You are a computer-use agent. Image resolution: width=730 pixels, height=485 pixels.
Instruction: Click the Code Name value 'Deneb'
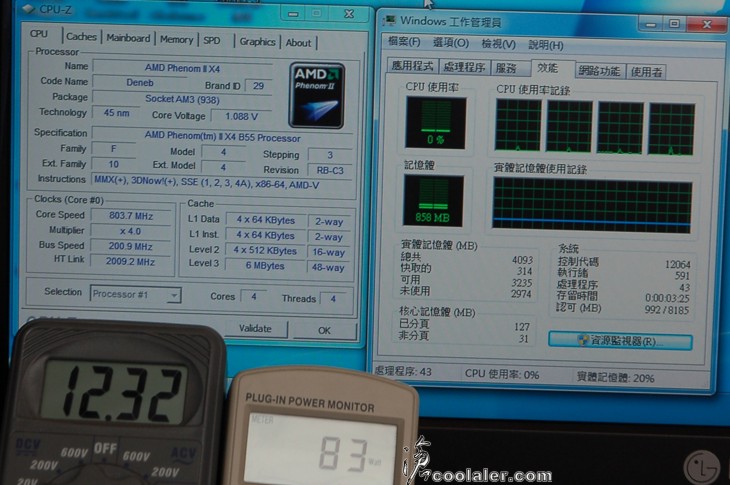point(140,83)
